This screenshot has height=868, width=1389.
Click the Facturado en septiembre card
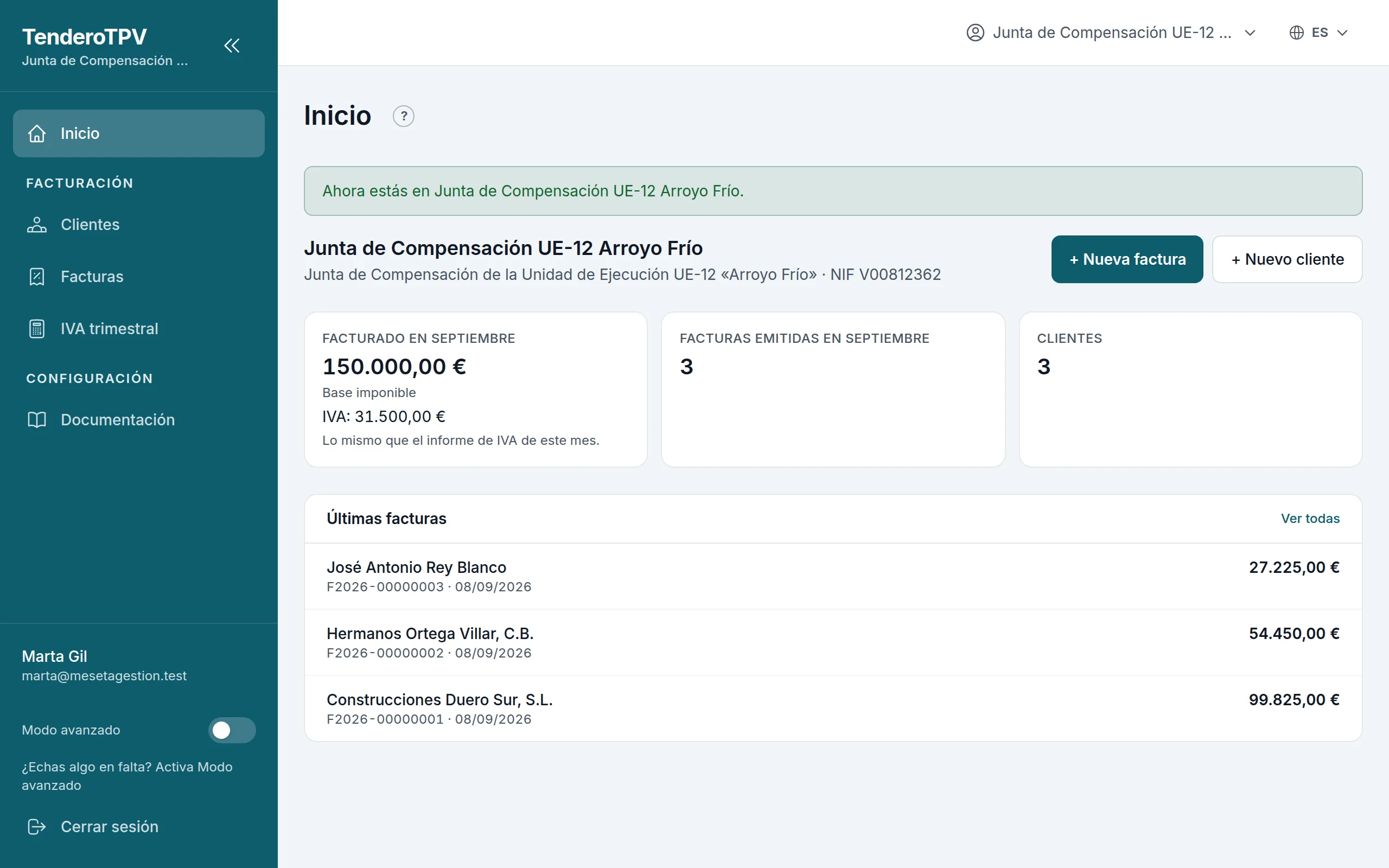point(476,389)
